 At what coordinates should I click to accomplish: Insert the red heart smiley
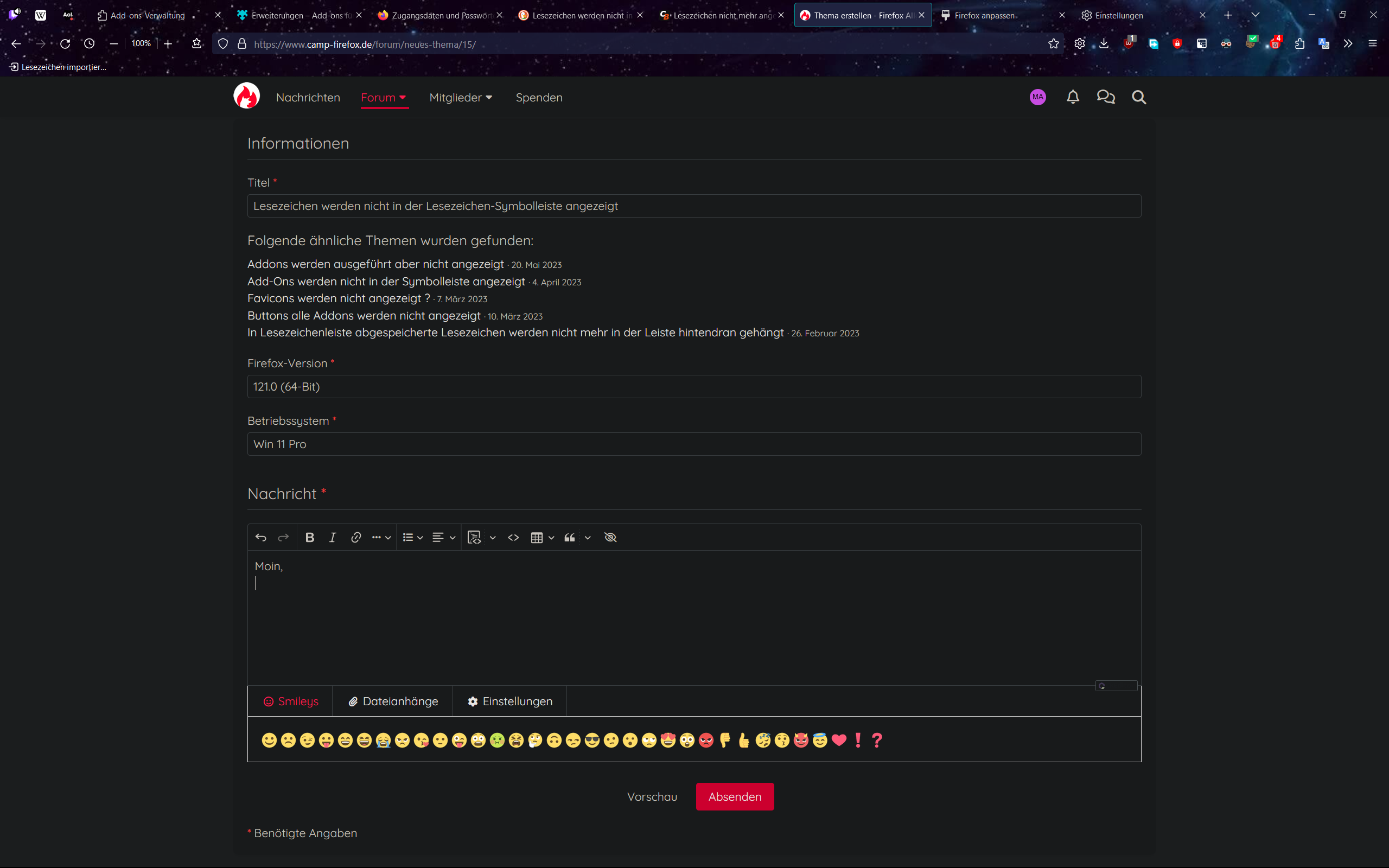839,740
